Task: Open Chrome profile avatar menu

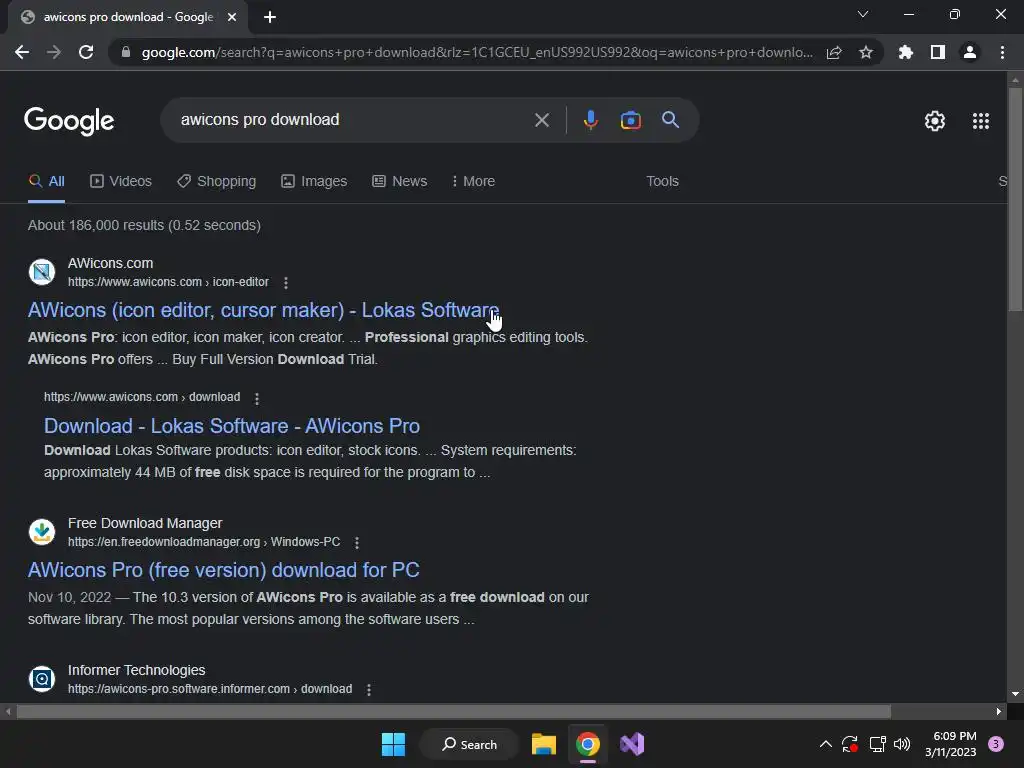Action: click(x=970, y=52)
